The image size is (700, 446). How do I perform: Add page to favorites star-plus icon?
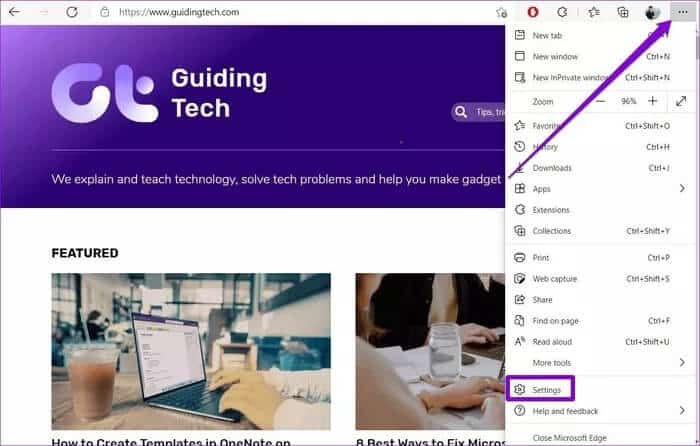click(x=502, y=13)
